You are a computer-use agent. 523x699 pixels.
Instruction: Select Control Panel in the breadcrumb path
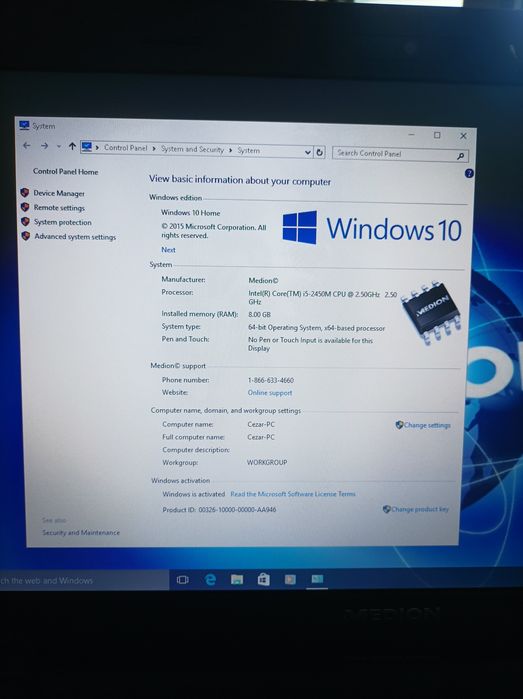click(x=125, y=148)
